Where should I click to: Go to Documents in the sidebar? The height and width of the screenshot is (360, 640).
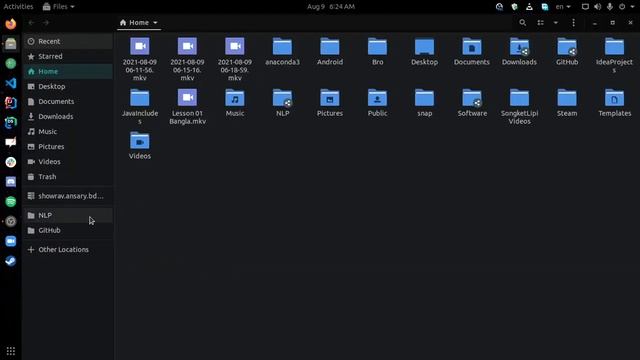(x=68, y=102)
